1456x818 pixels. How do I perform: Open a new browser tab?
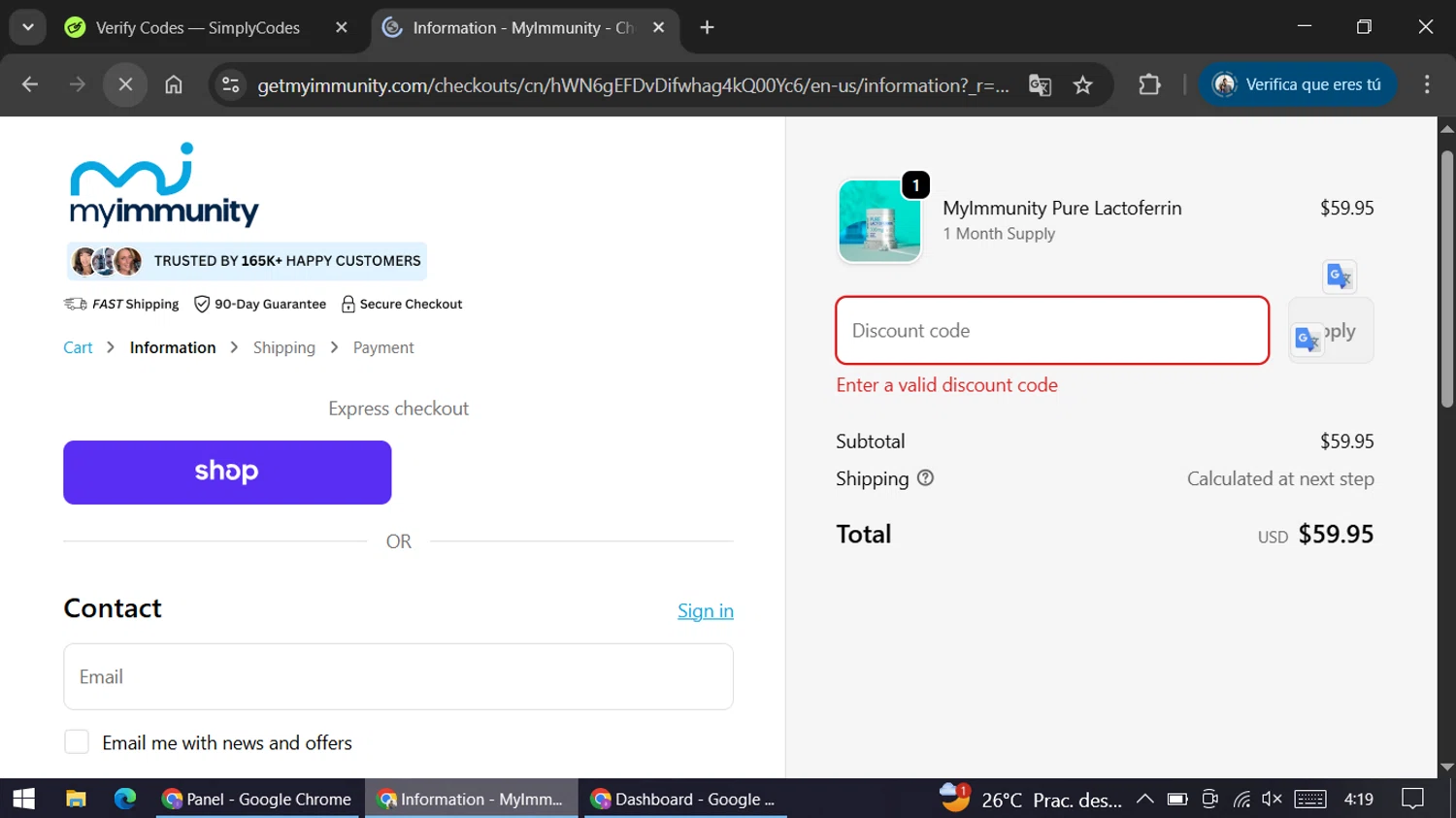pyautogui.click(x=707, y=28)
